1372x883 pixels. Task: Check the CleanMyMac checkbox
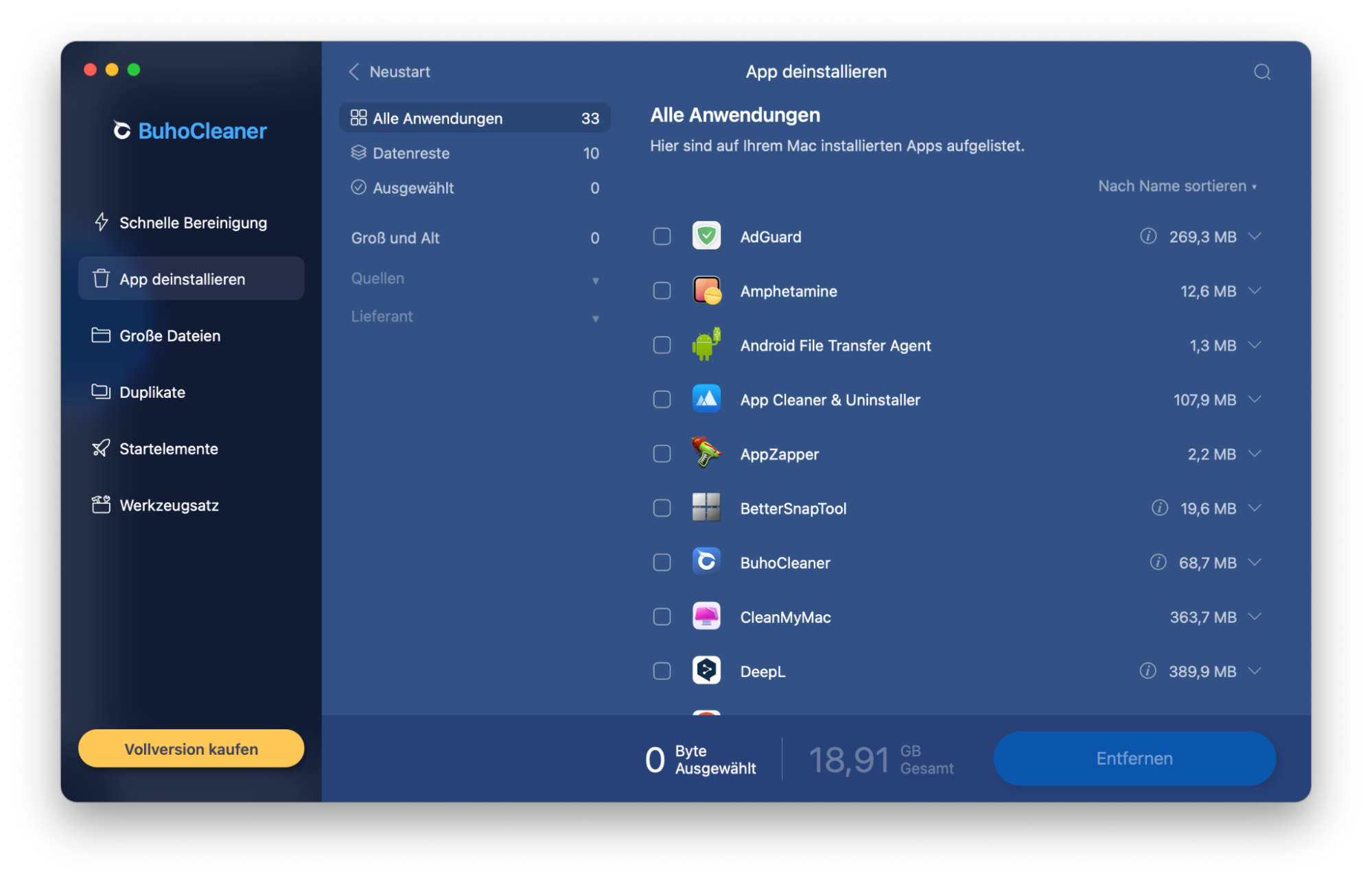click(x=662, y=617)
